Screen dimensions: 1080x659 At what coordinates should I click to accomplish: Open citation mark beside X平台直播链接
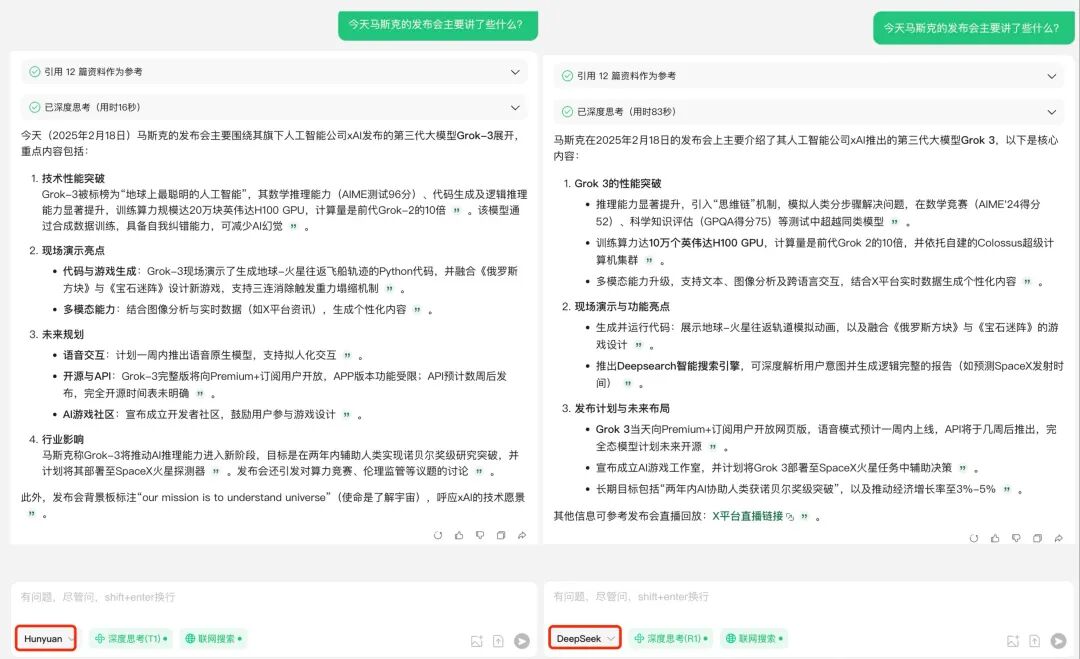click(x=804, y=516)
